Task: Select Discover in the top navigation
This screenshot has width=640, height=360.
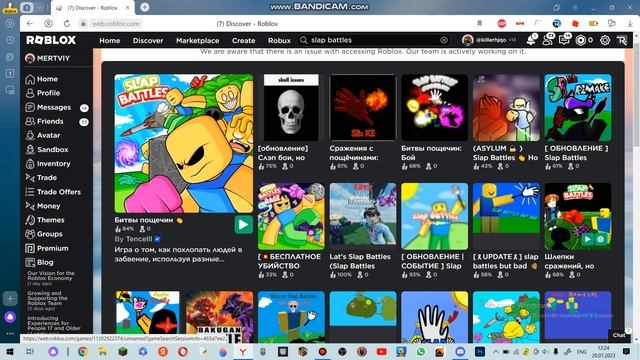Action: point(148,40)
